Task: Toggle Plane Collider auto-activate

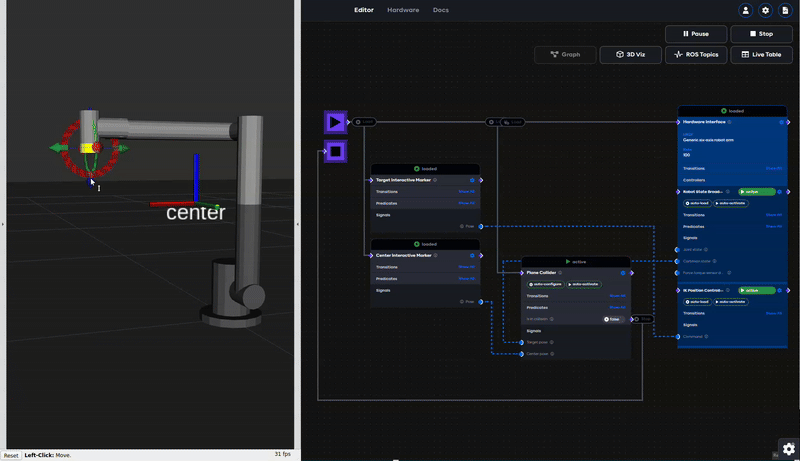Action: [x=584, y=284]
